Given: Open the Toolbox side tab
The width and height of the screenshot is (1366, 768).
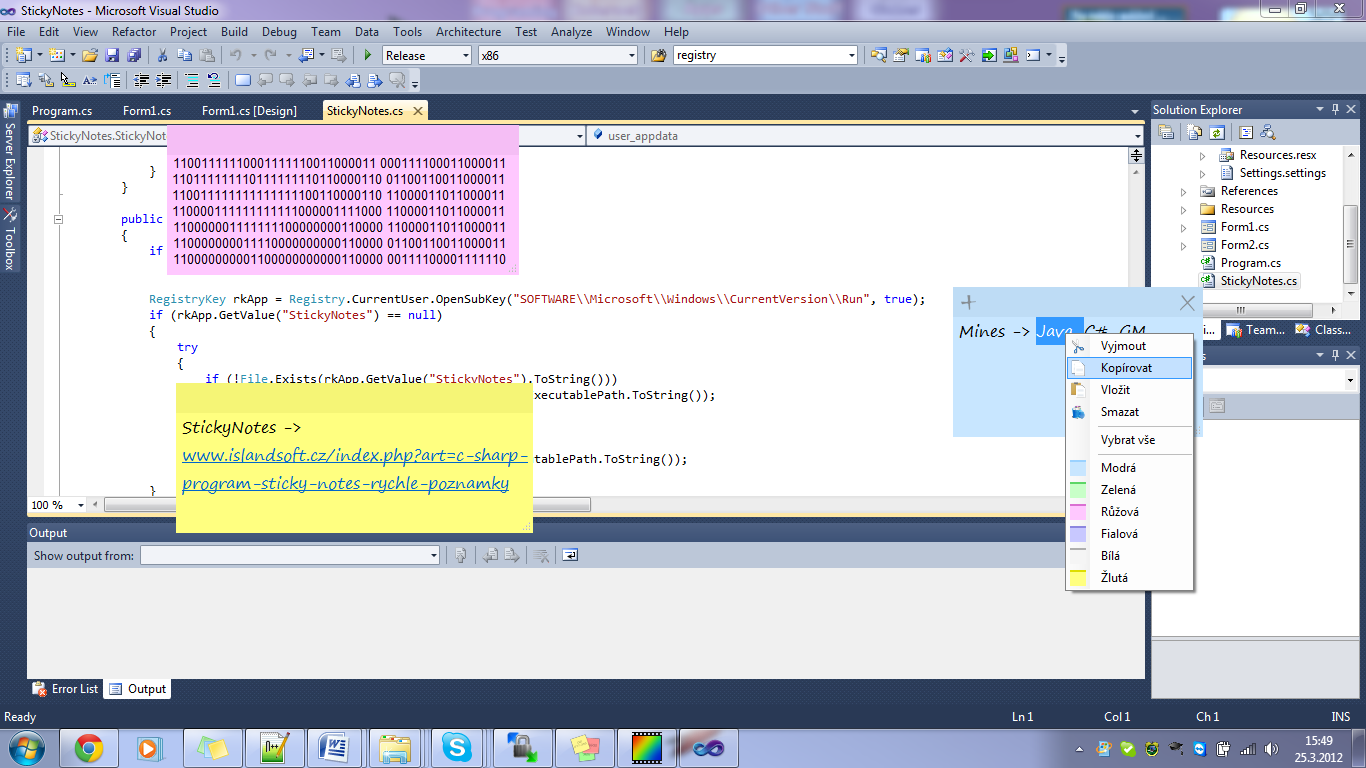Looking at the screenshot, I should pos(10,240).
